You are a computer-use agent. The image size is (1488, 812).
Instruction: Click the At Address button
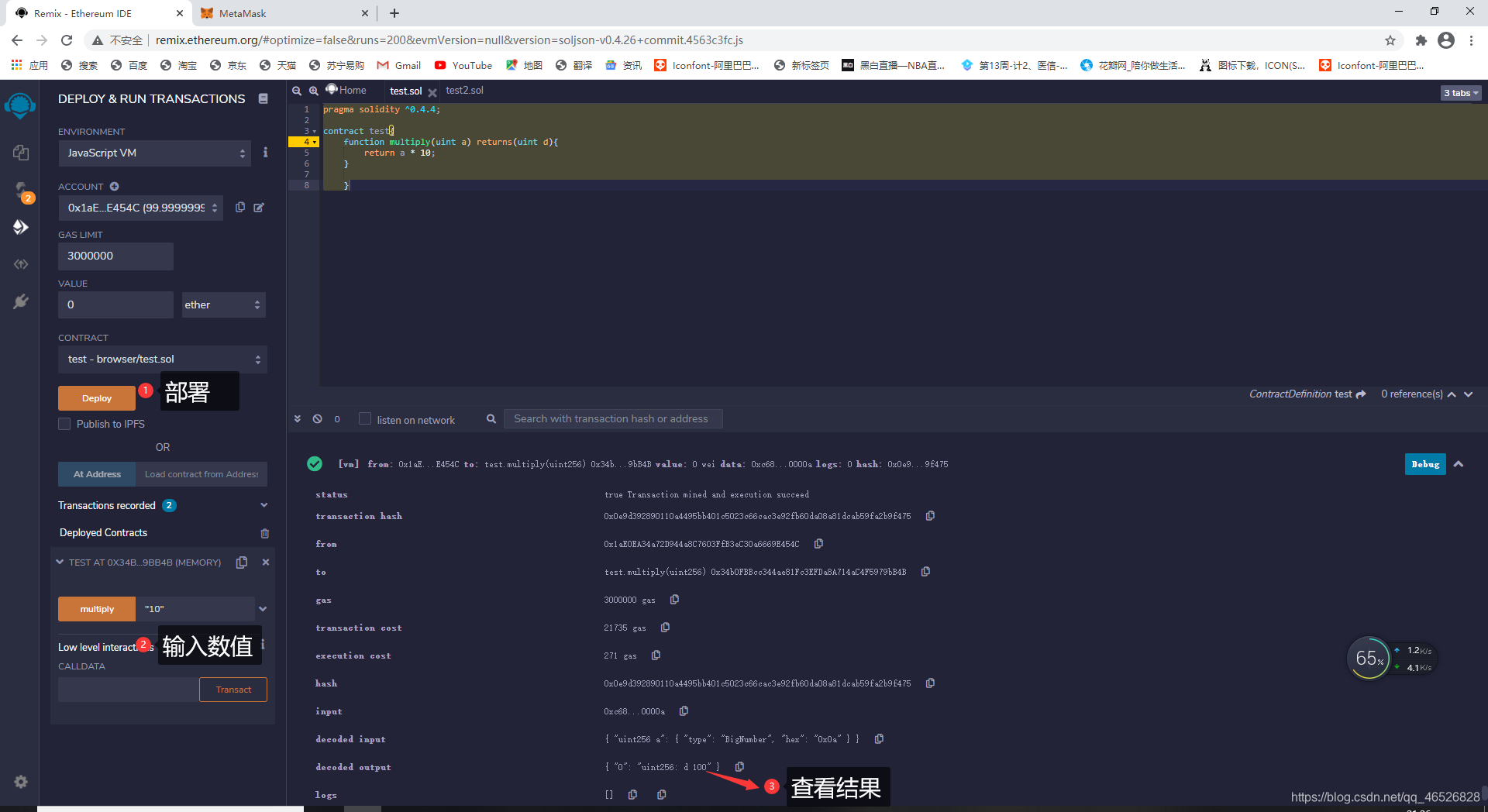coord(97,474)
